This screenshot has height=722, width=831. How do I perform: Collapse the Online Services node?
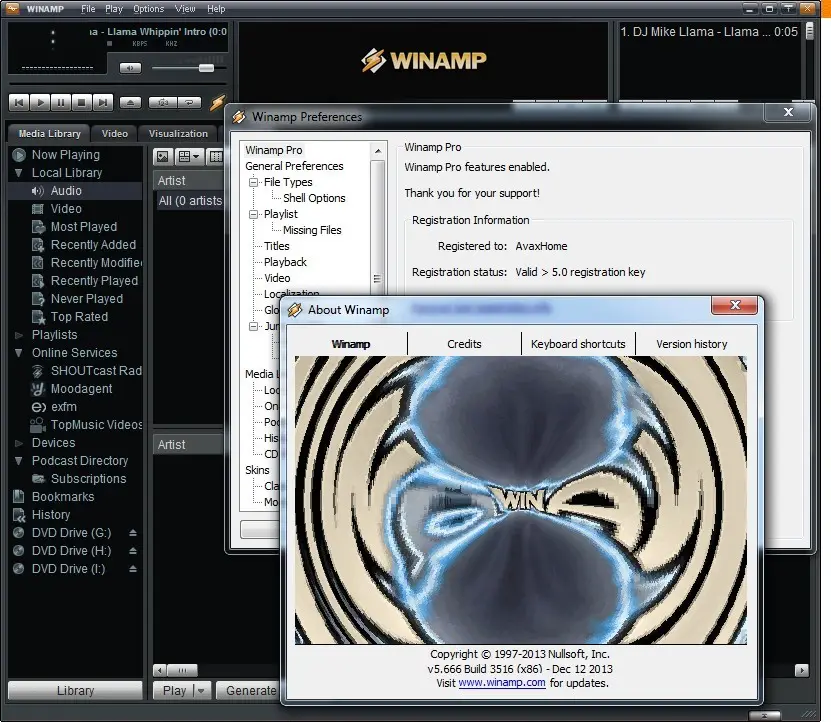pos(19,353)
